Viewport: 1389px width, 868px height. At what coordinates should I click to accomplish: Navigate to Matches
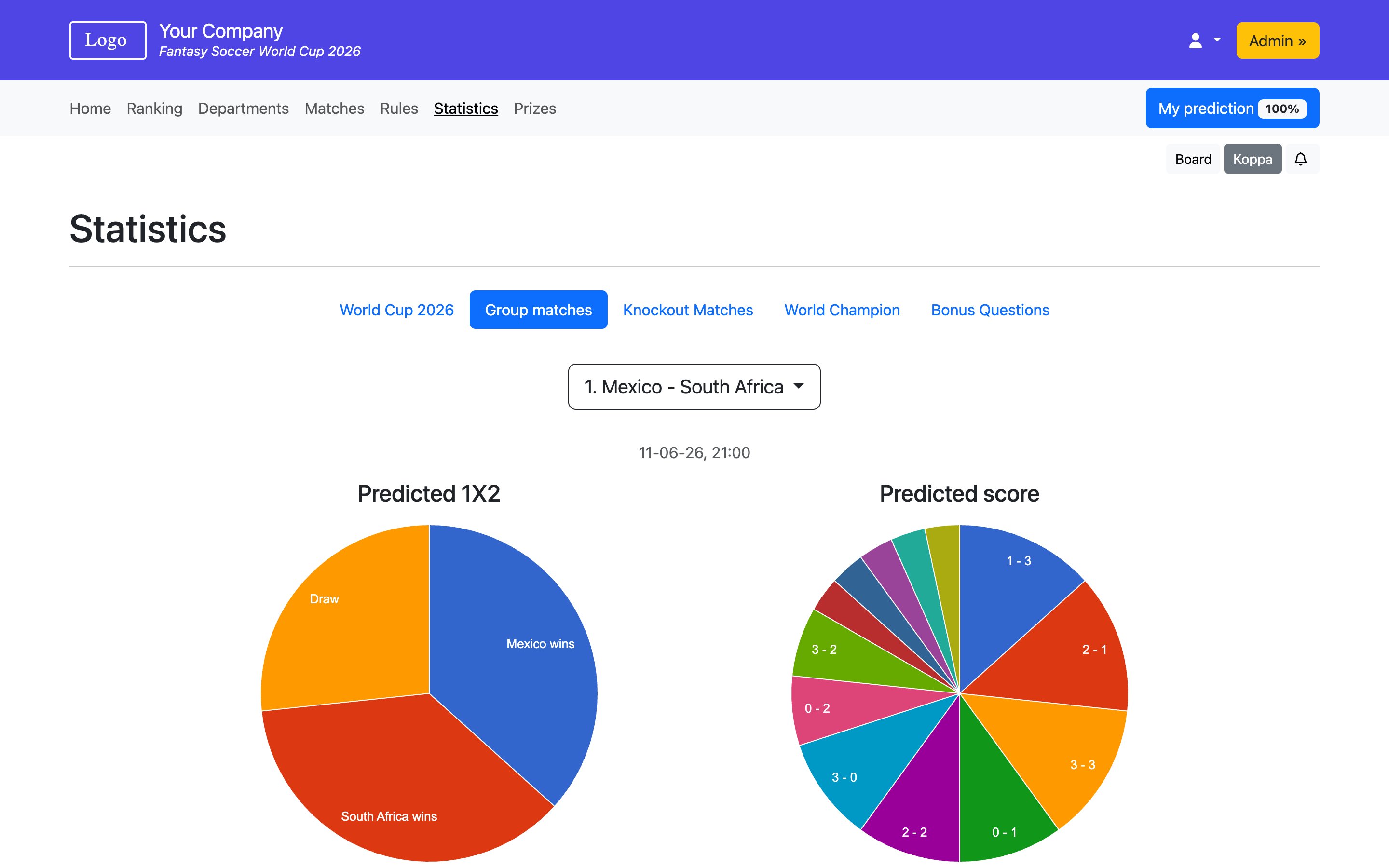pyautogui.click(x=334, y=108)
